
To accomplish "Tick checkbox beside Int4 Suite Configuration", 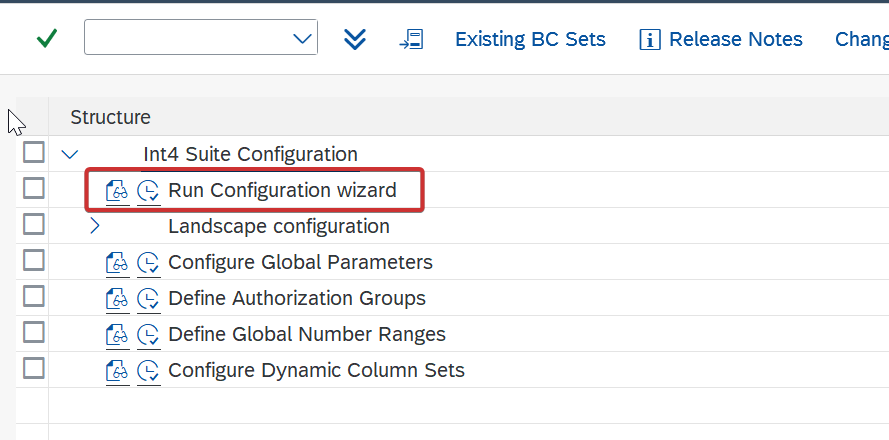I will click(x=33, y=153).
